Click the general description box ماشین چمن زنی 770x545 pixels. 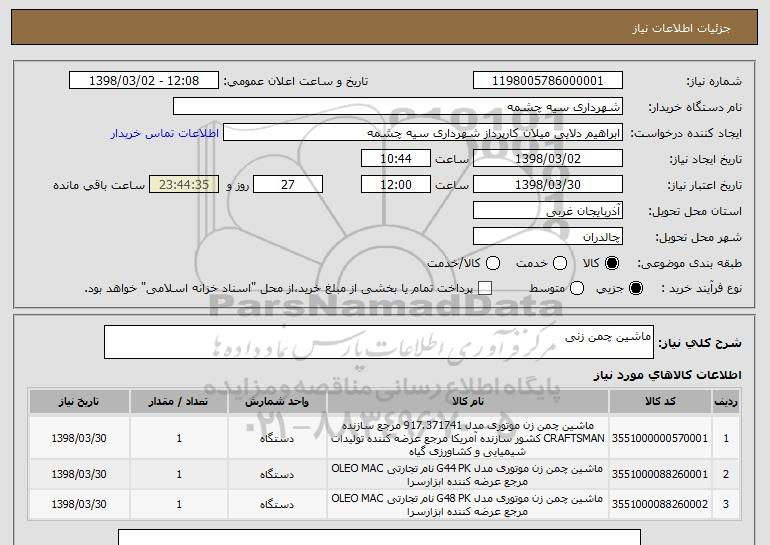tap(379, 342)
